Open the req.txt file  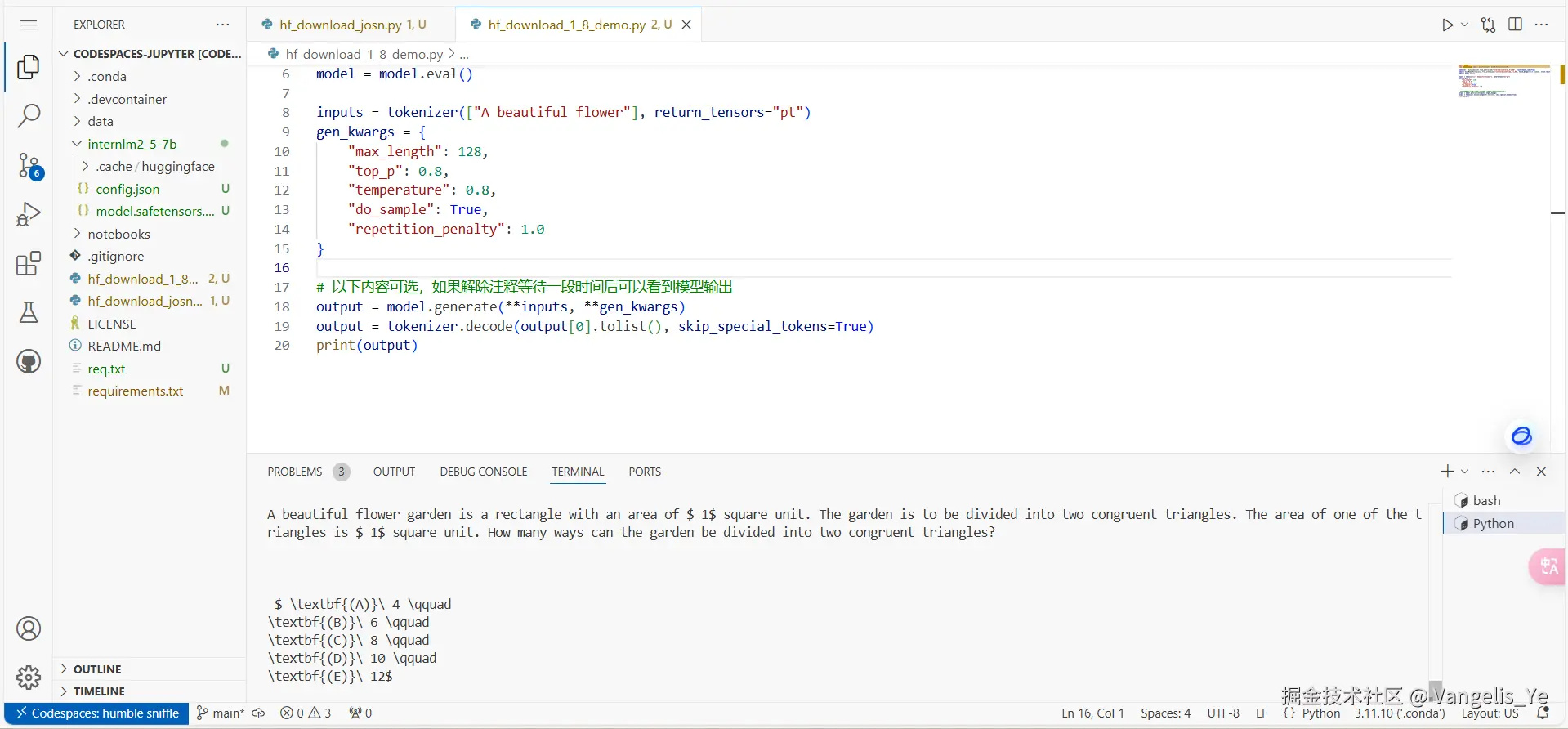click(150, 369)
